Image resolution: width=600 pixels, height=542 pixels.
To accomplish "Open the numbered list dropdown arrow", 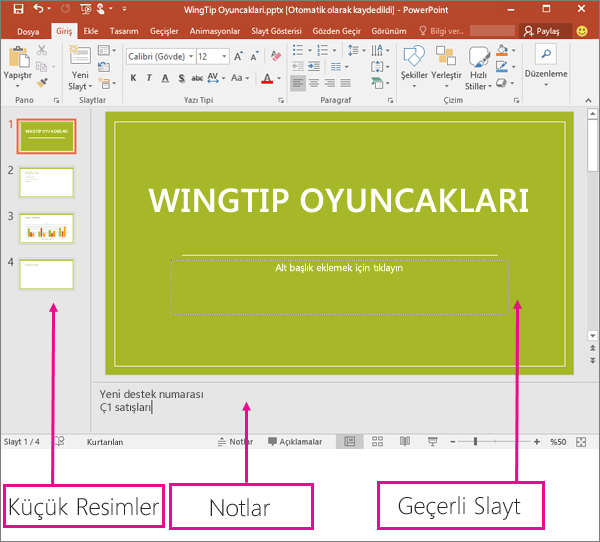I will (334, 50).
